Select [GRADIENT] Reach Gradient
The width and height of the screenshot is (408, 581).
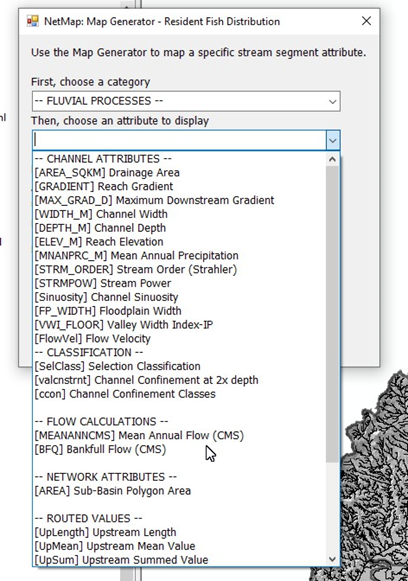tap(104, 186)
